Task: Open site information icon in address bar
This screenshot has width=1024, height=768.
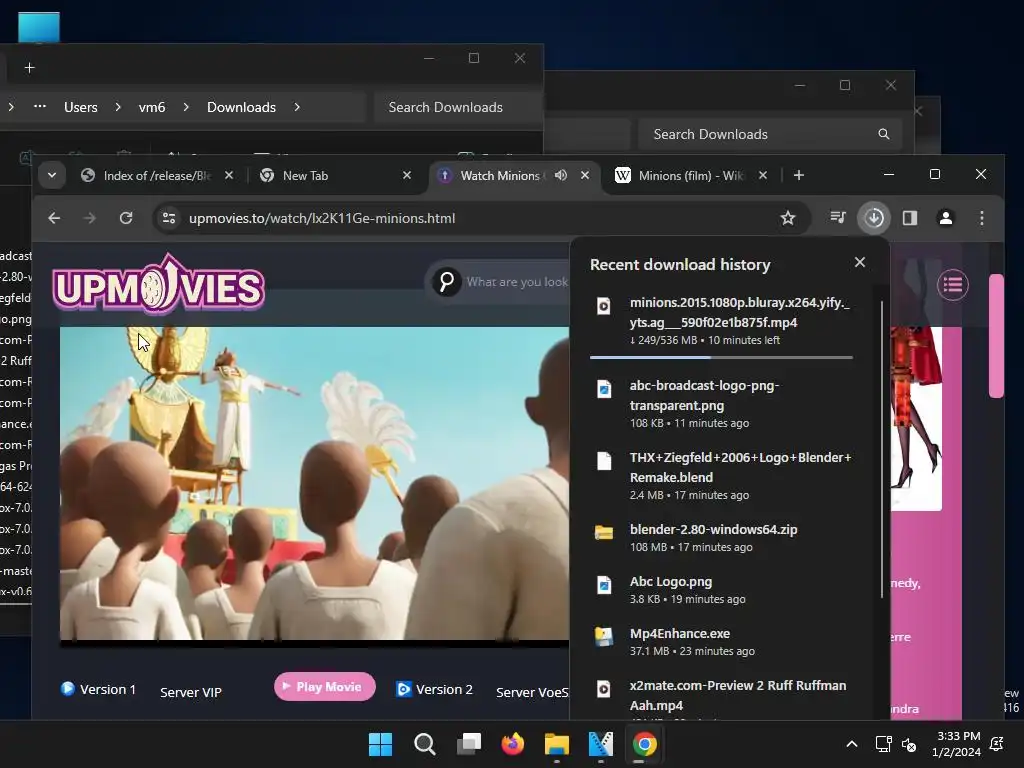Action: tap(169, 218)
